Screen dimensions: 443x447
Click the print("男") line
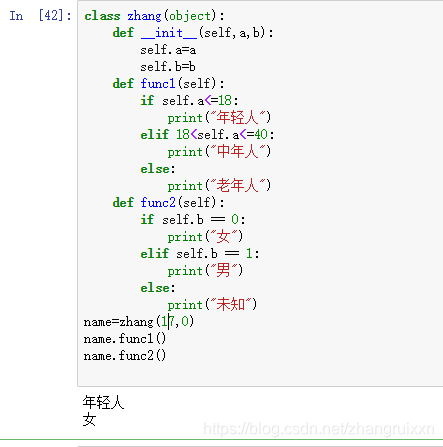tap(205, 271)
